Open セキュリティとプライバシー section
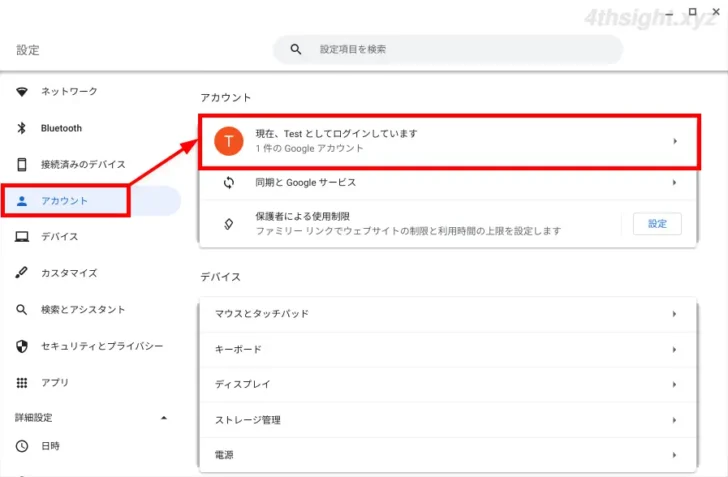728x477 pixels. pyautogui.click(x=102, y=346)
